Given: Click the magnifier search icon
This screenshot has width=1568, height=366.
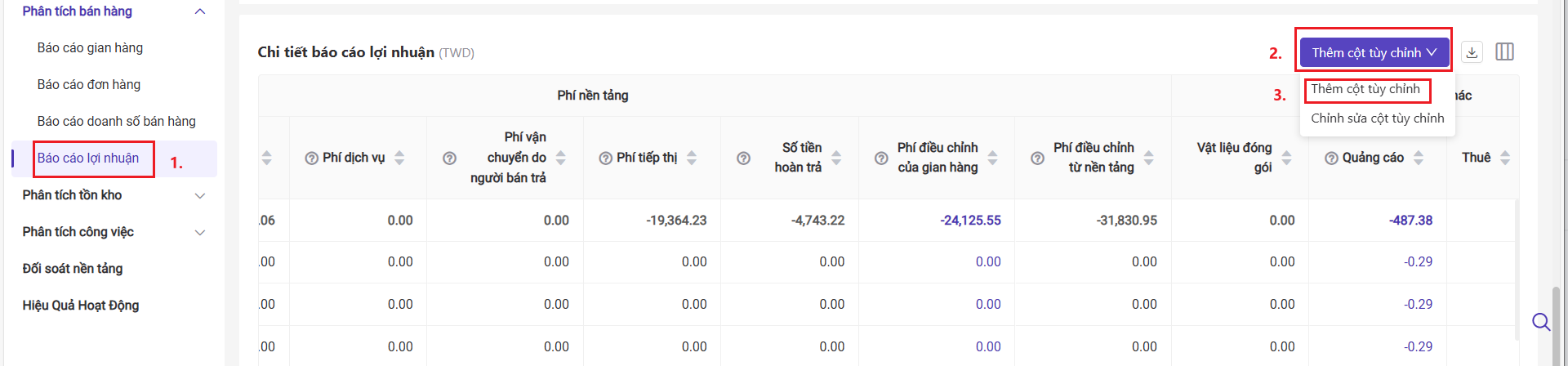Looking at the screenshot, I should [x=1540, y=322].
